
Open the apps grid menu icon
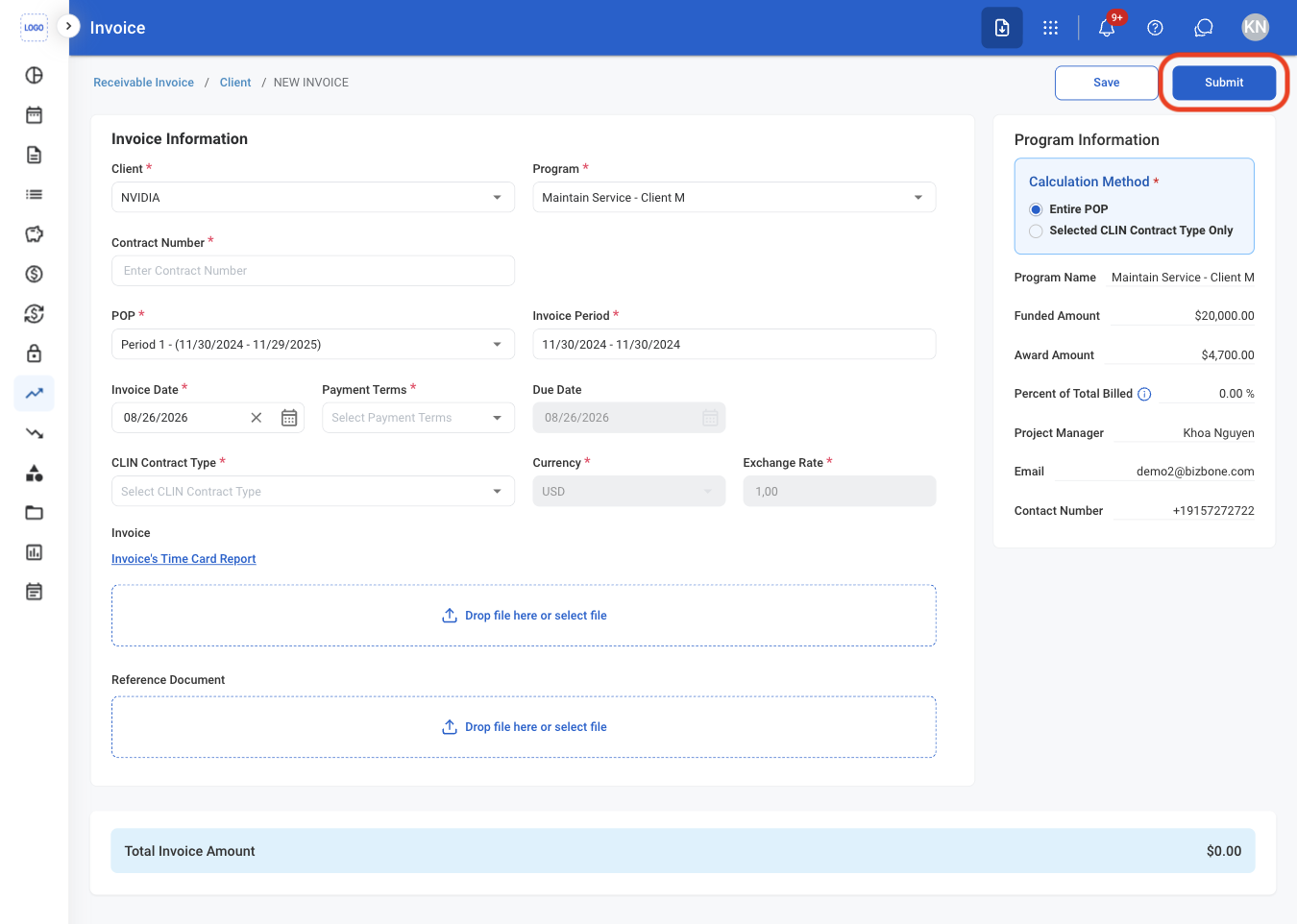(x=1051, y=28)
